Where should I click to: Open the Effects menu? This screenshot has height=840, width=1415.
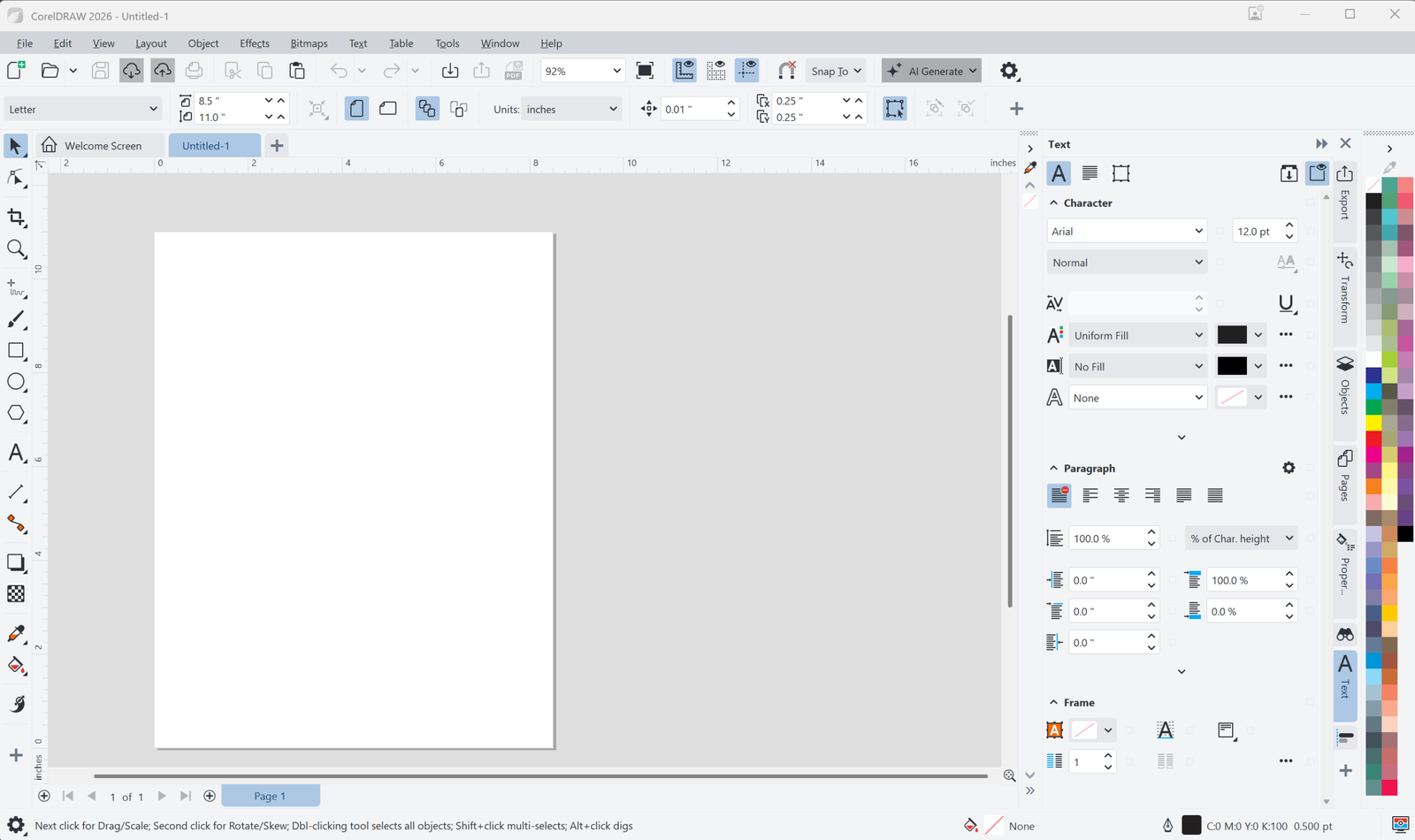pos(254,43)
